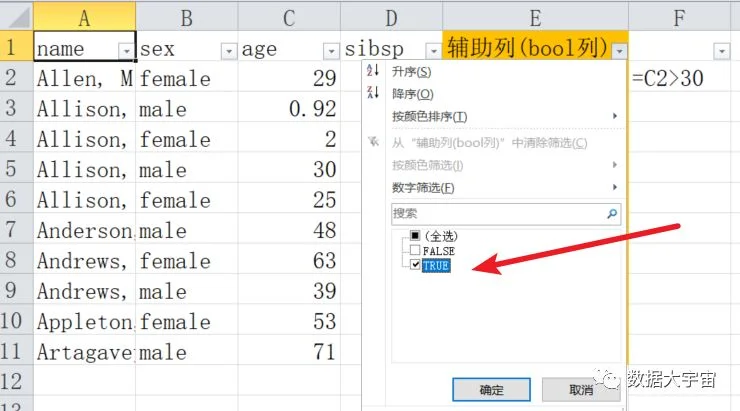
Task: Click age cell with value 53
Action: tap(289, 321)
